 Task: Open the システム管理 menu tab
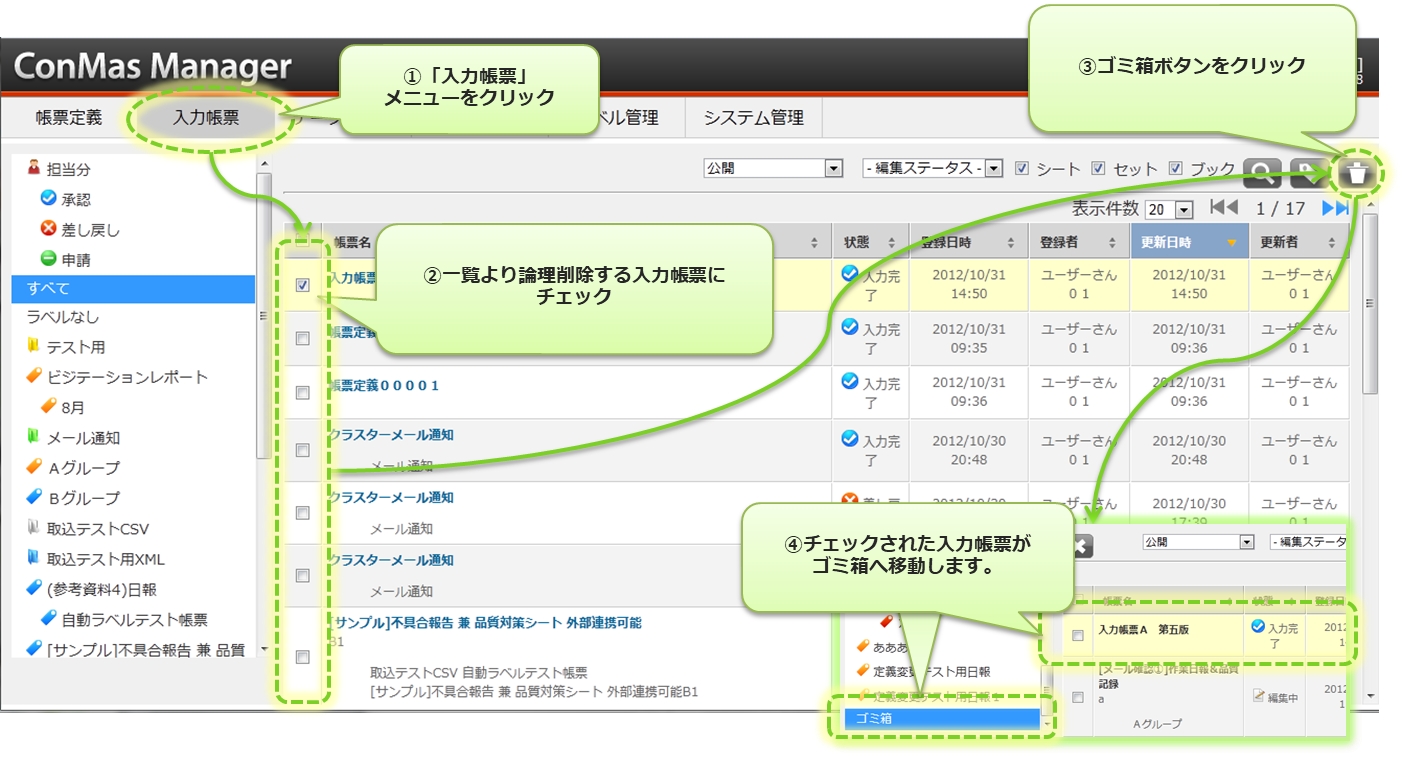click(753, 117)
